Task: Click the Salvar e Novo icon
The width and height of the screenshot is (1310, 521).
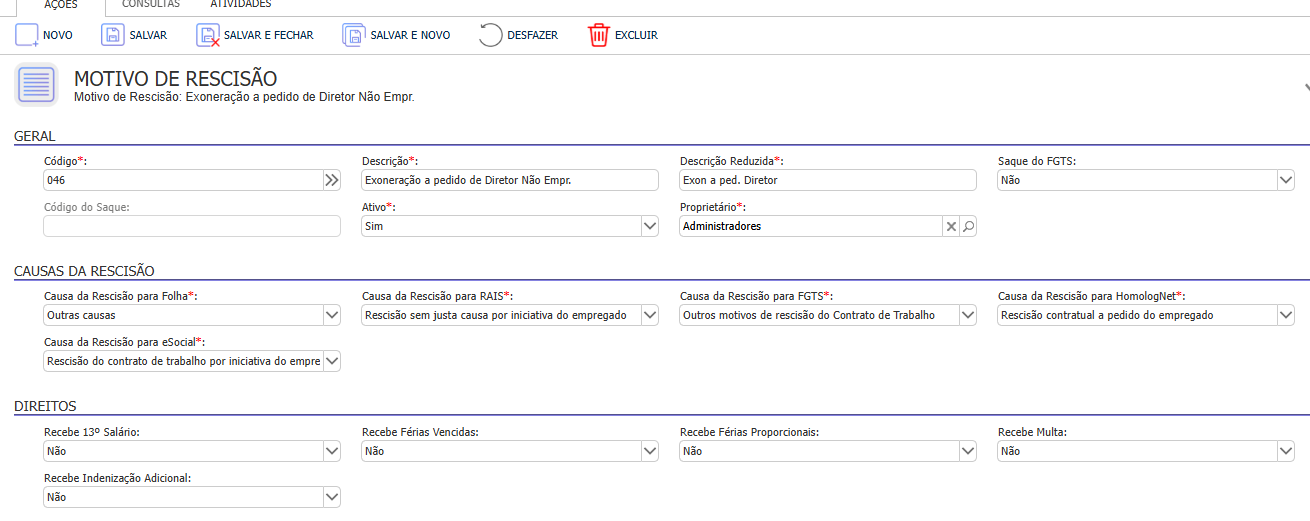Action: (x=354, y=35)
